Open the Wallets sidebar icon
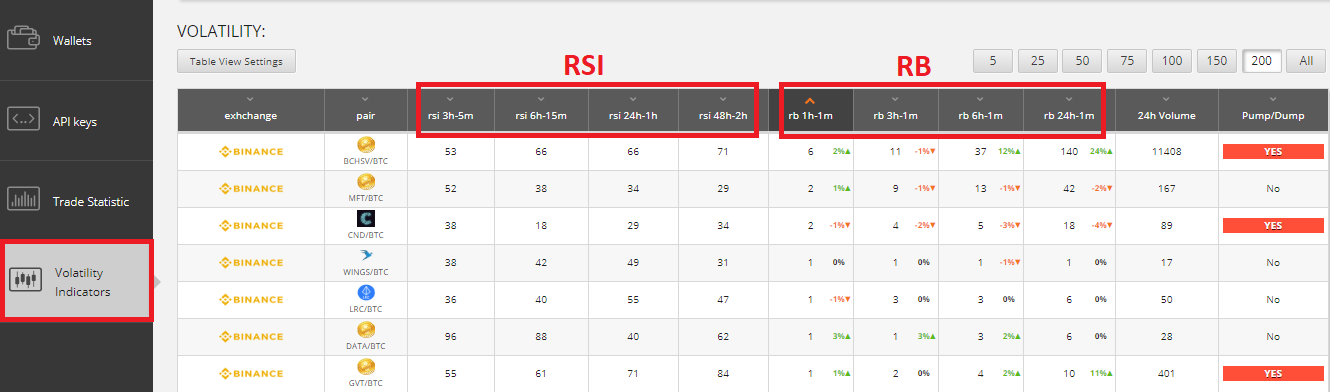This screenshot has width=1330, height=392. tap(23, 41)
